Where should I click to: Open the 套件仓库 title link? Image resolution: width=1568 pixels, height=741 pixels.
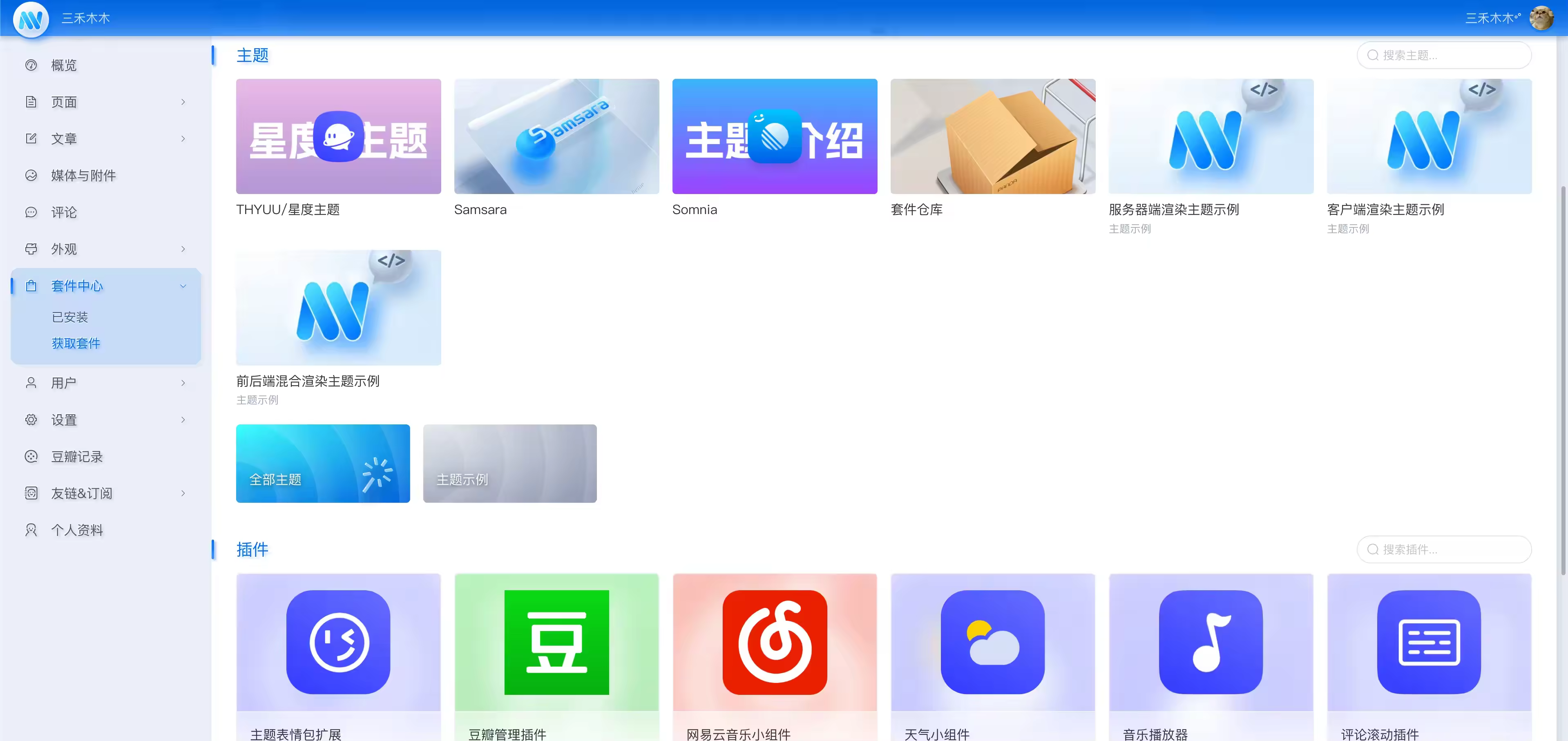917,209
